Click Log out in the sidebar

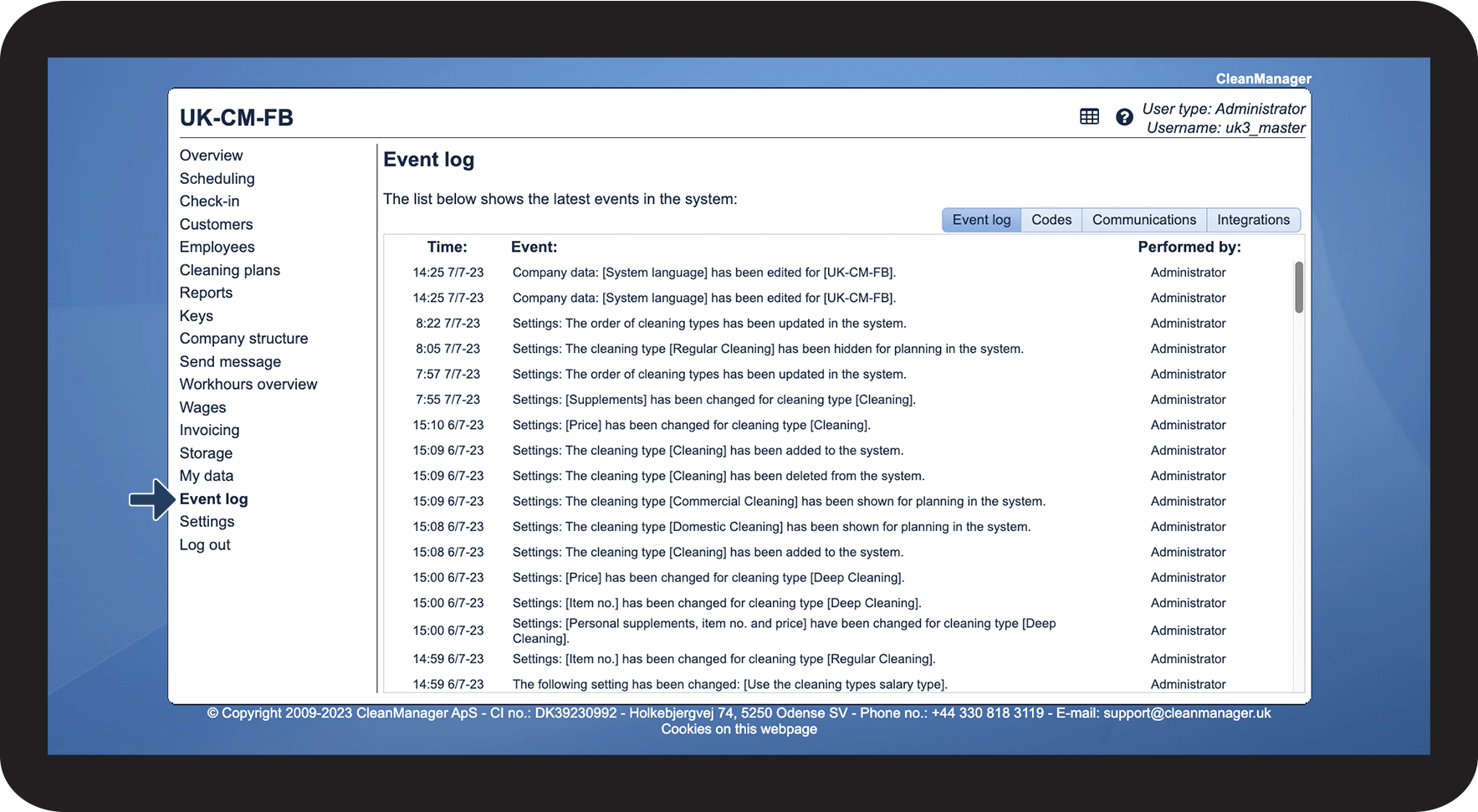pos(205,545)
